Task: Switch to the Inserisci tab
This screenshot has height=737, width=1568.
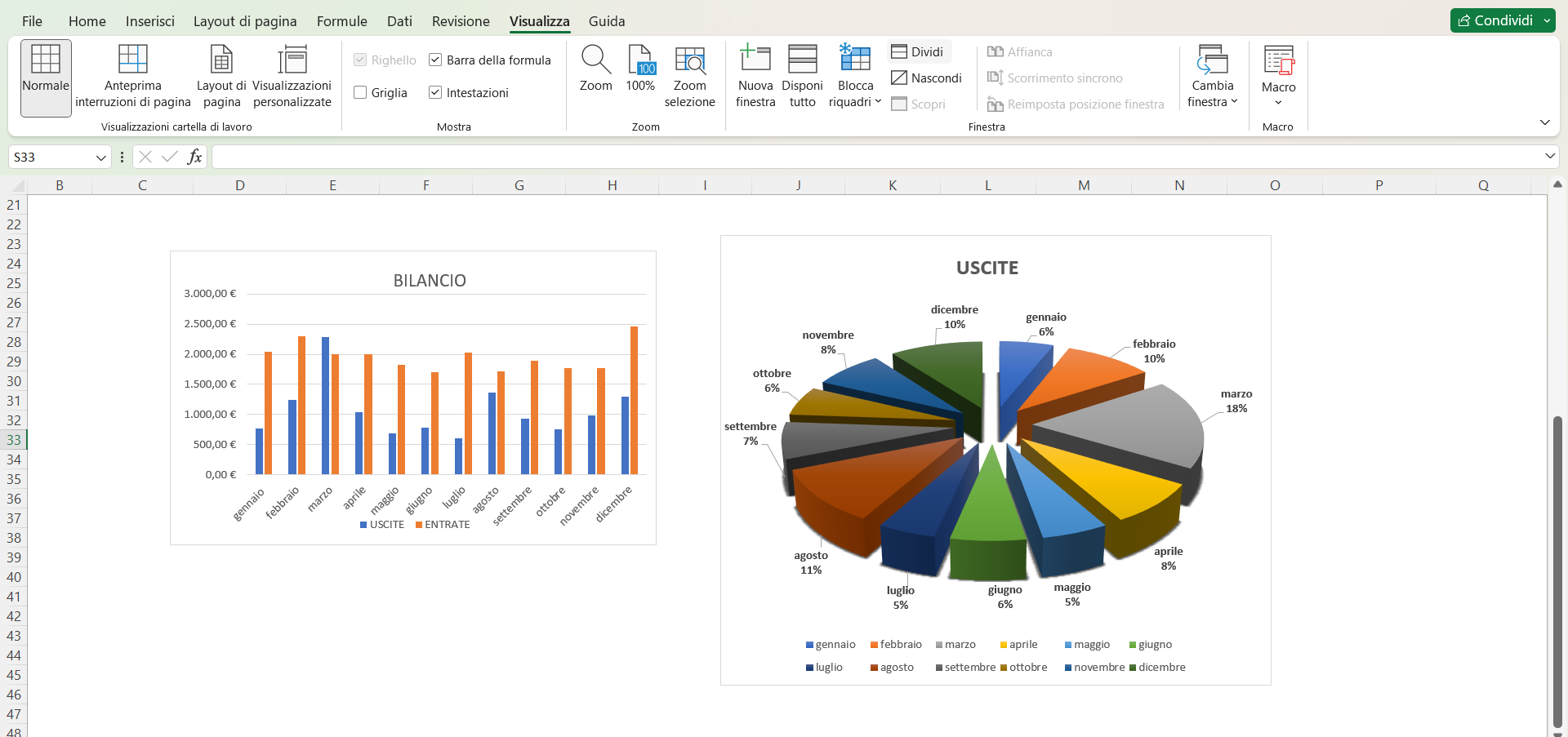Action: 149,21
